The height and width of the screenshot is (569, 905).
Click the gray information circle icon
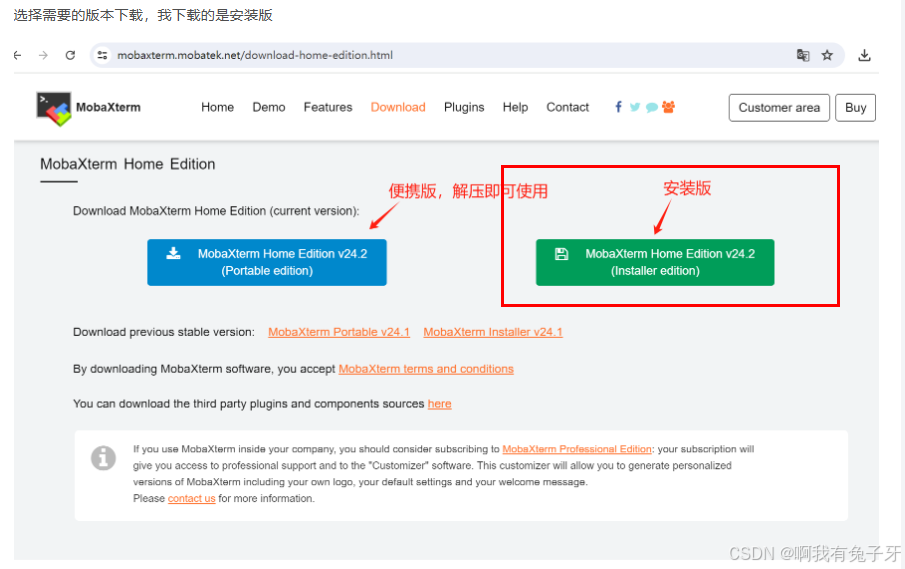pos(103,458)
